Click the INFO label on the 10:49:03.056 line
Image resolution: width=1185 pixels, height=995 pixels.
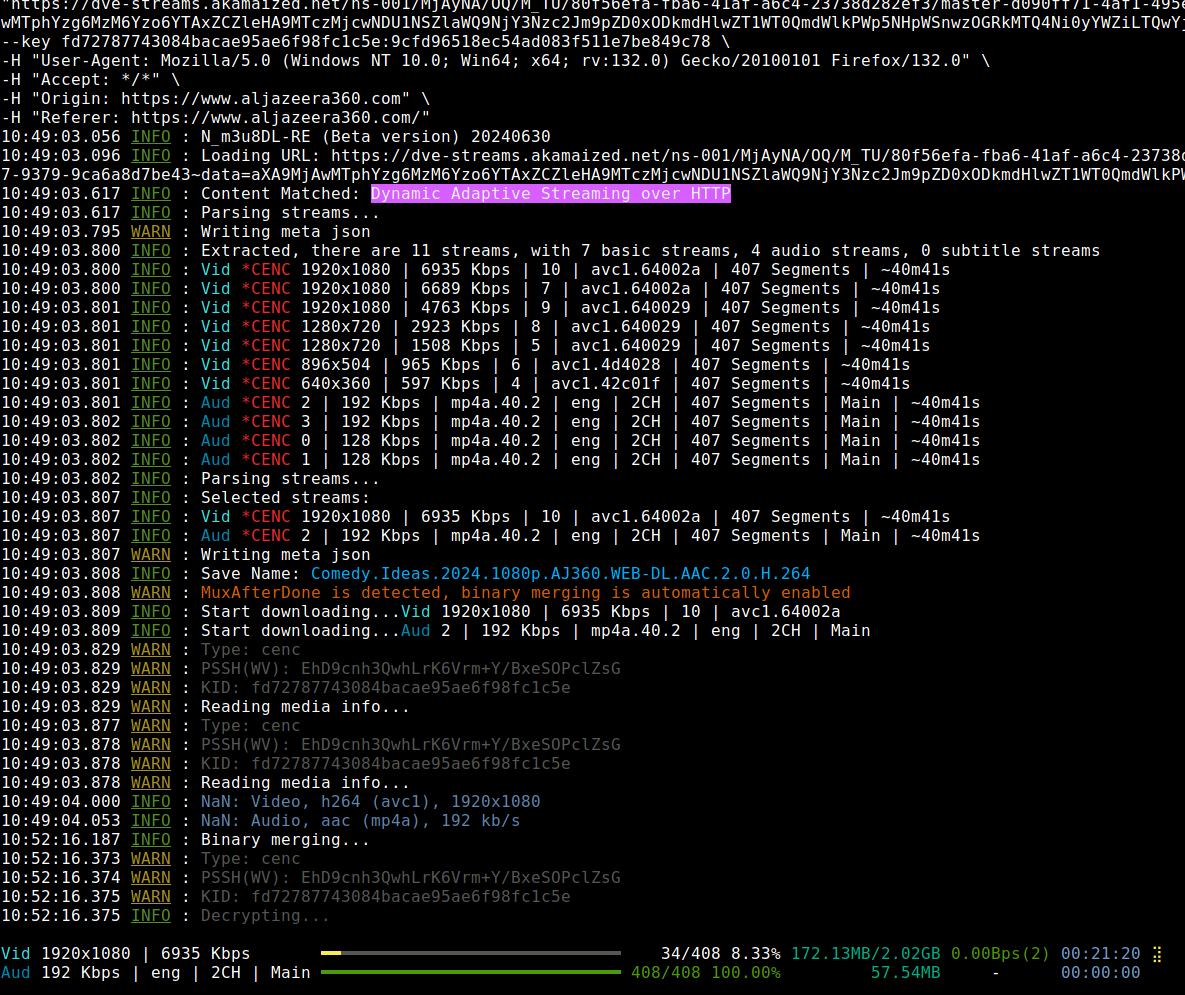151,137
